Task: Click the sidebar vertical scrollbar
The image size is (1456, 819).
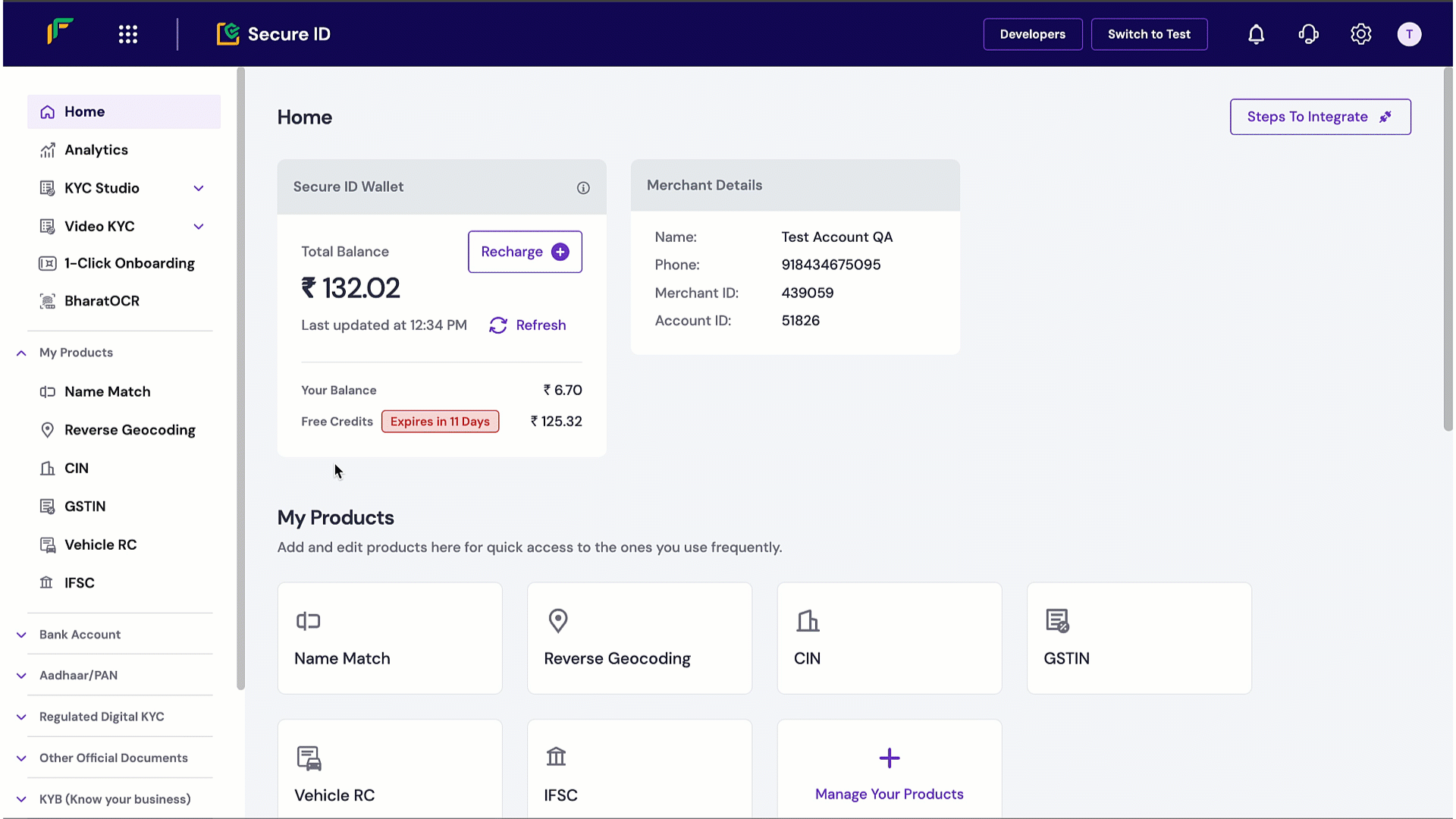Action: pos(240,379)
